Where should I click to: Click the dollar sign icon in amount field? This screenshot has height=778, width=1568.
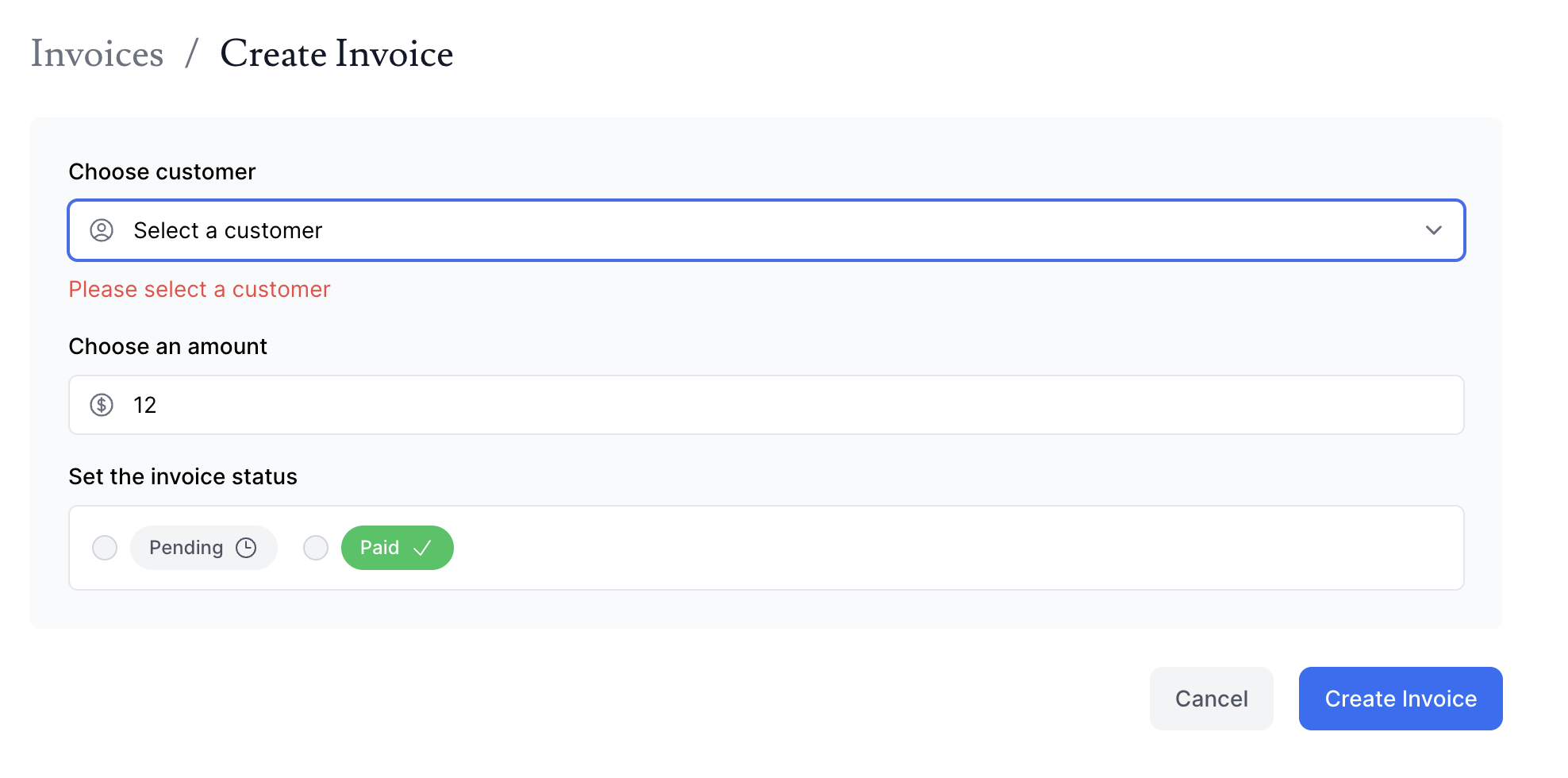pyautogui.click(x=102, y=405)
